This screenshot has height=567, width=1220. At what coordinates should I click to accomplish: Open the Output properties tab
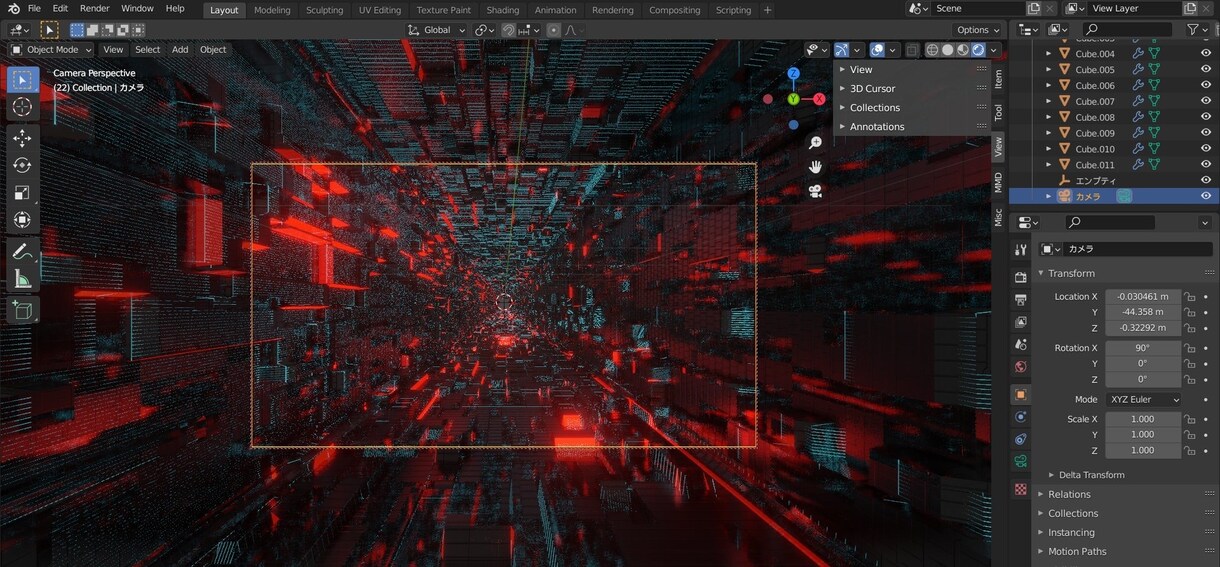tap(1021, 300)
